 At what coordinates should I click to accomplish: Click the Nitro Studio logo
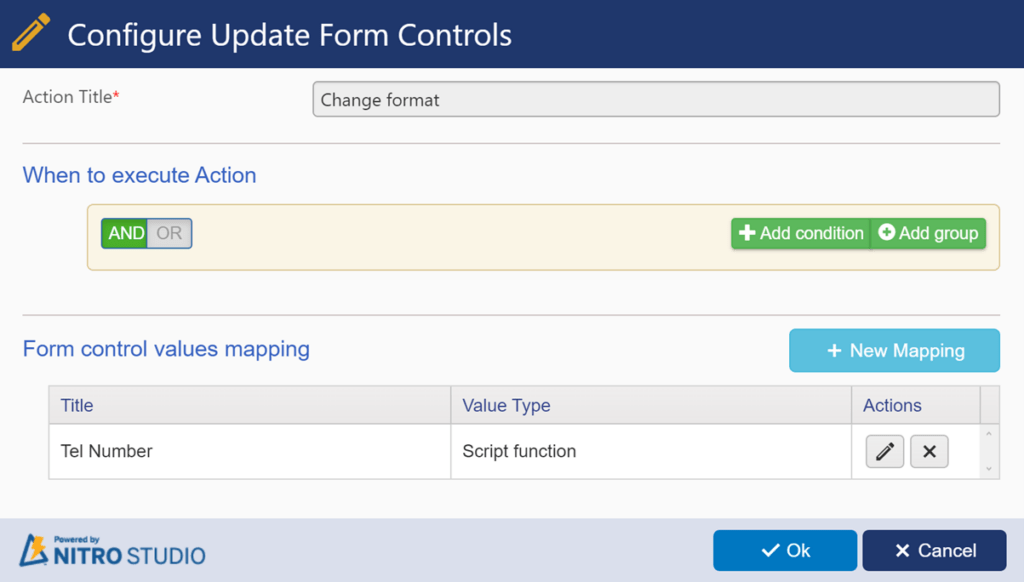pos(112,550)
